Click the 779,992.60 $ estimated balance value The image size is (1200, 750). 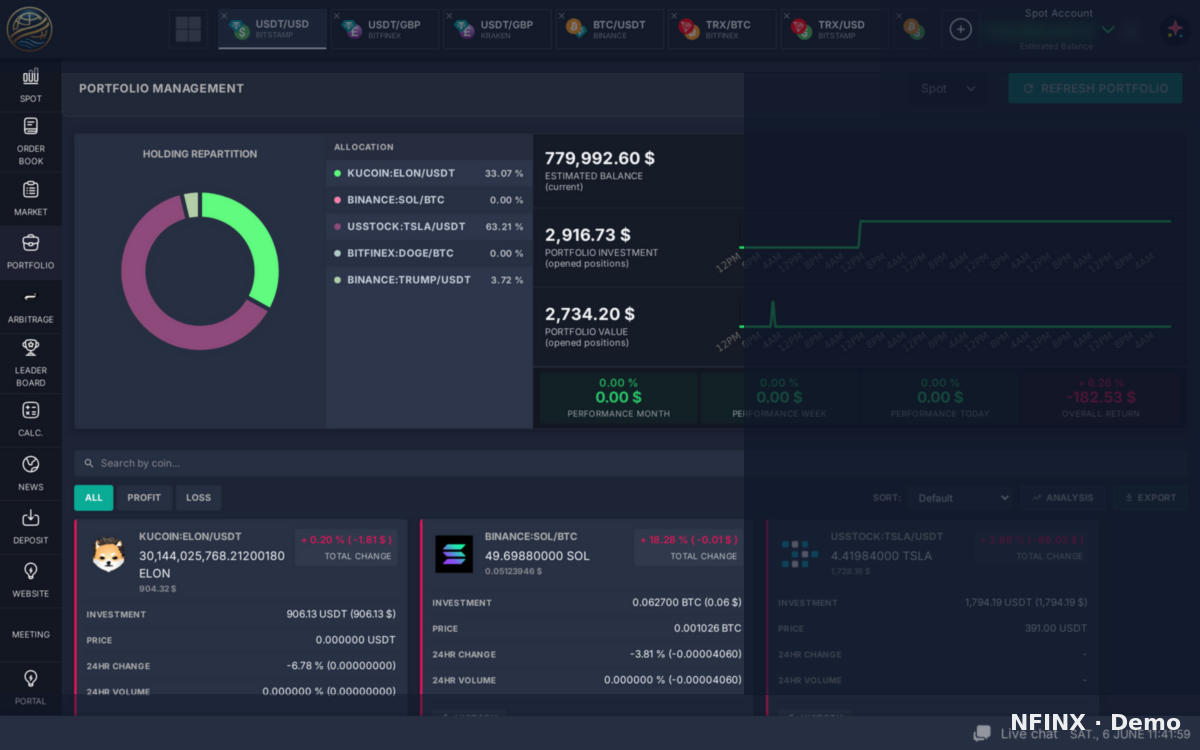click(600, 158)
